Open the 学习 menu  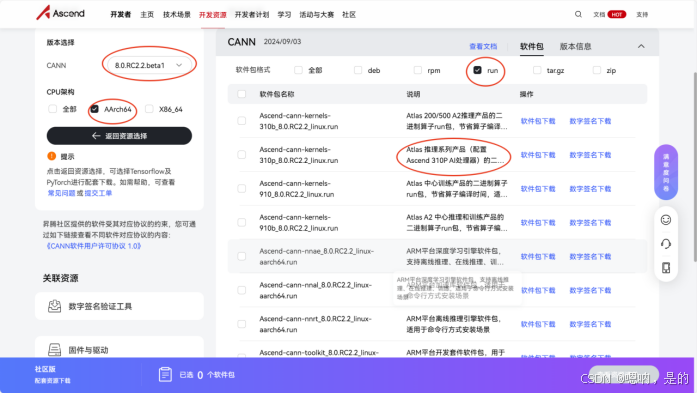(284, 15)
